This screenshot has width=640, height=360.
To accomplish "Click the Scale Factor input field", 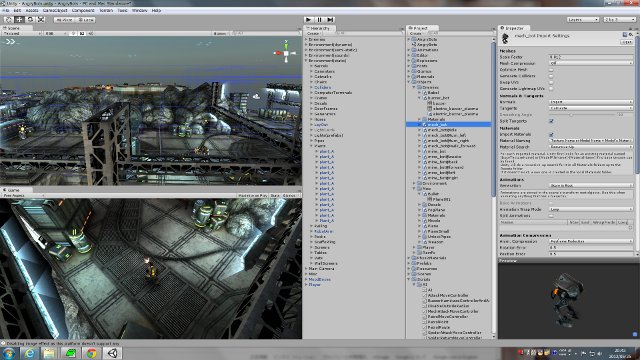I will click(x=591, y=57).
